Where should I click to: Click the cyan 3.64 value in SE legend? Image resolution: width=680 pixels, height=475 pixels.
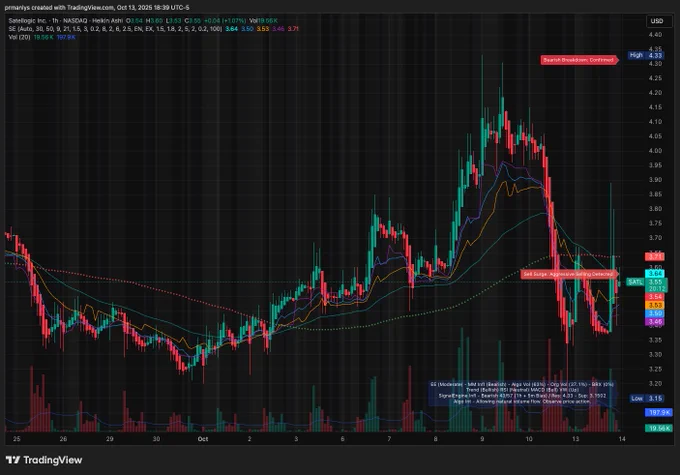click(232, 29)
